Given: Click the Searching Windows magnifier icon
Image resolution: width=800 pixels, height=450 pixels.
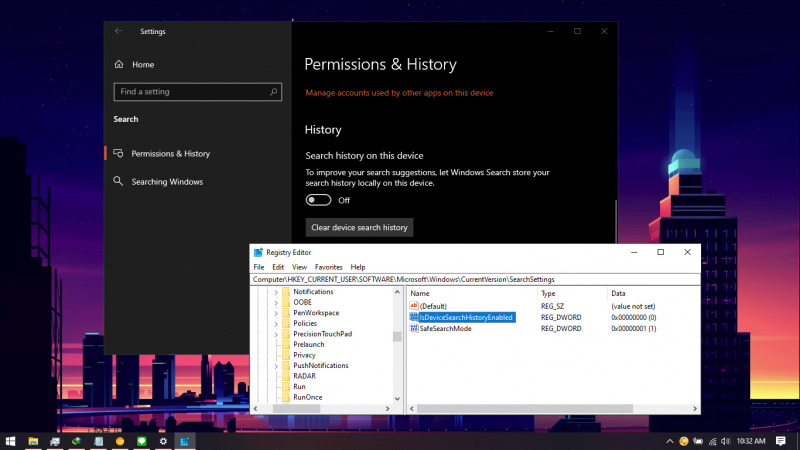Looking at the screenshot, I should point(118,181).
